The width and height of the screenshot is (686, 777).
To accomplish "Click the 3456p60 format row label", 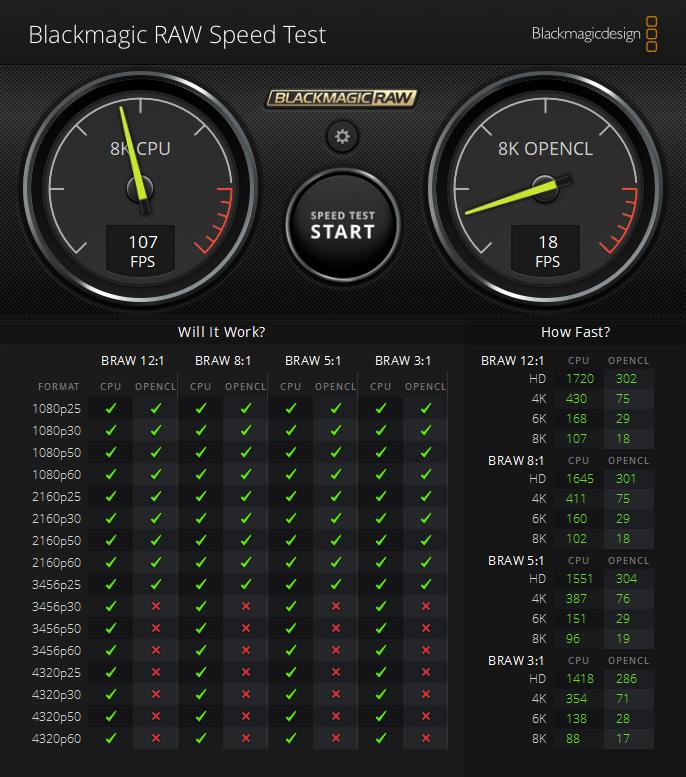I will tap(57, 651).
